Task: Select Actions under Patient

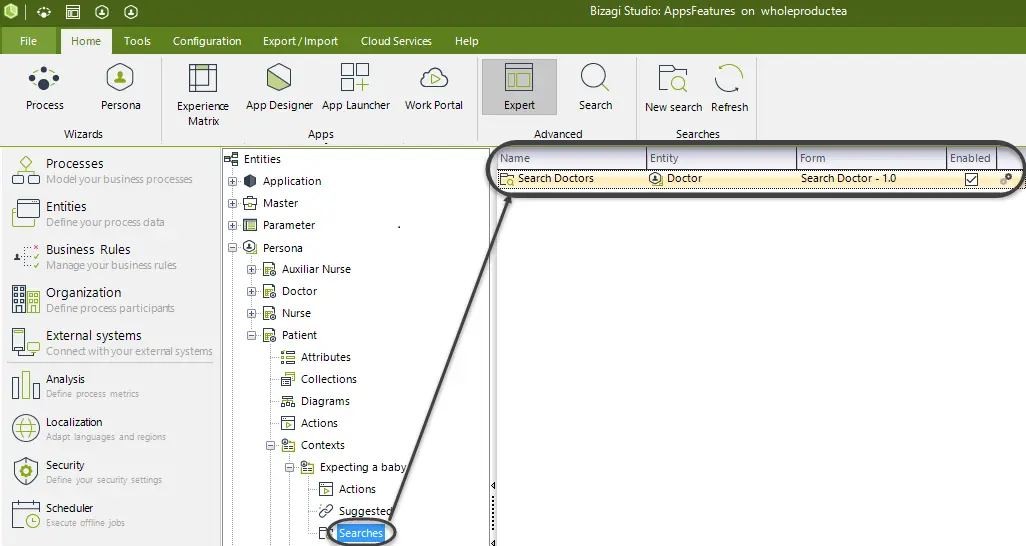Action: coord(319,423)
